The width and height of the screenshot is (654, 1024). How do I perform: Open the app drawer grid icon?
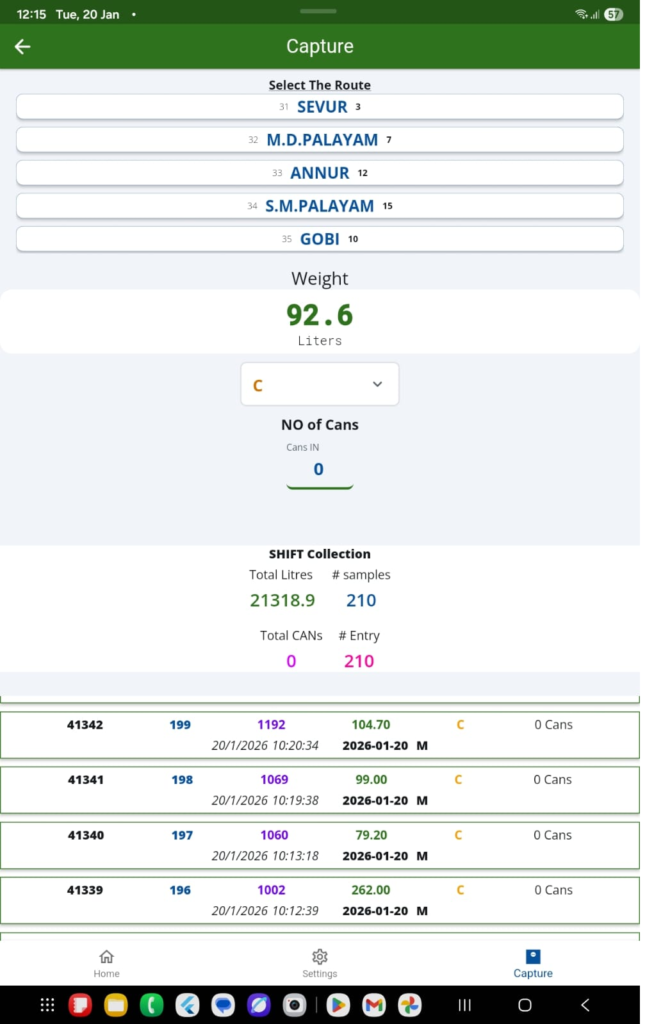pos(47,1005)
